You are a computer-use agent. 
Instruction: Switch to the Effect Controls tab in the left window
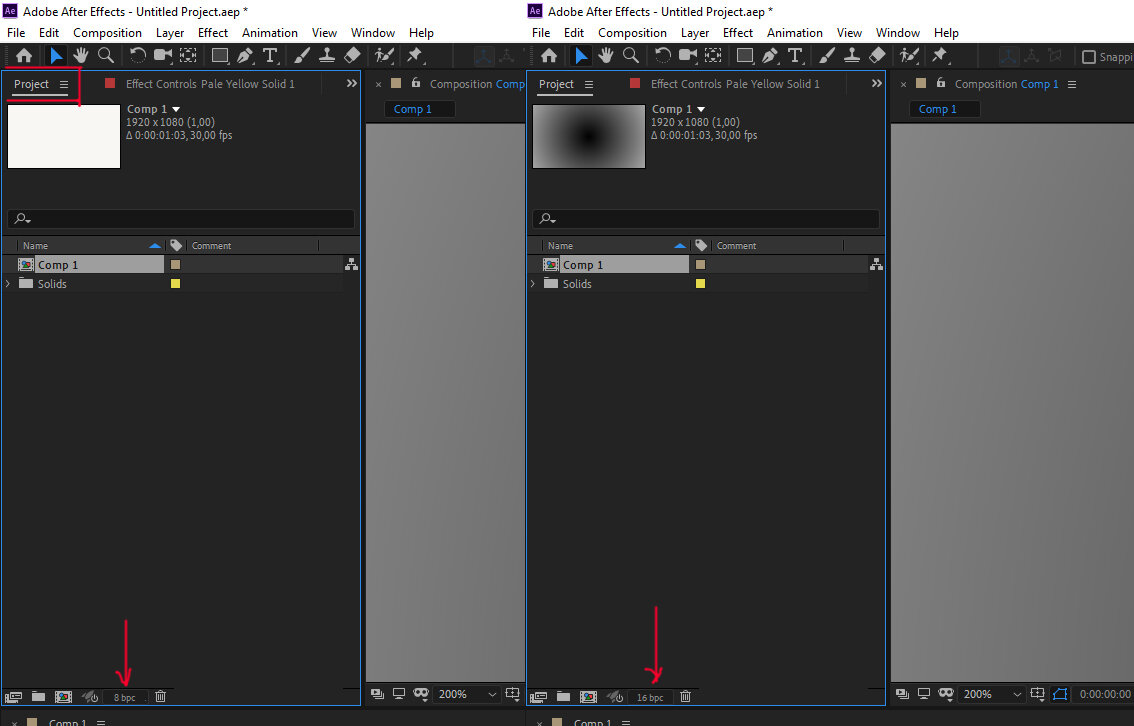click(x=210, y=84)
